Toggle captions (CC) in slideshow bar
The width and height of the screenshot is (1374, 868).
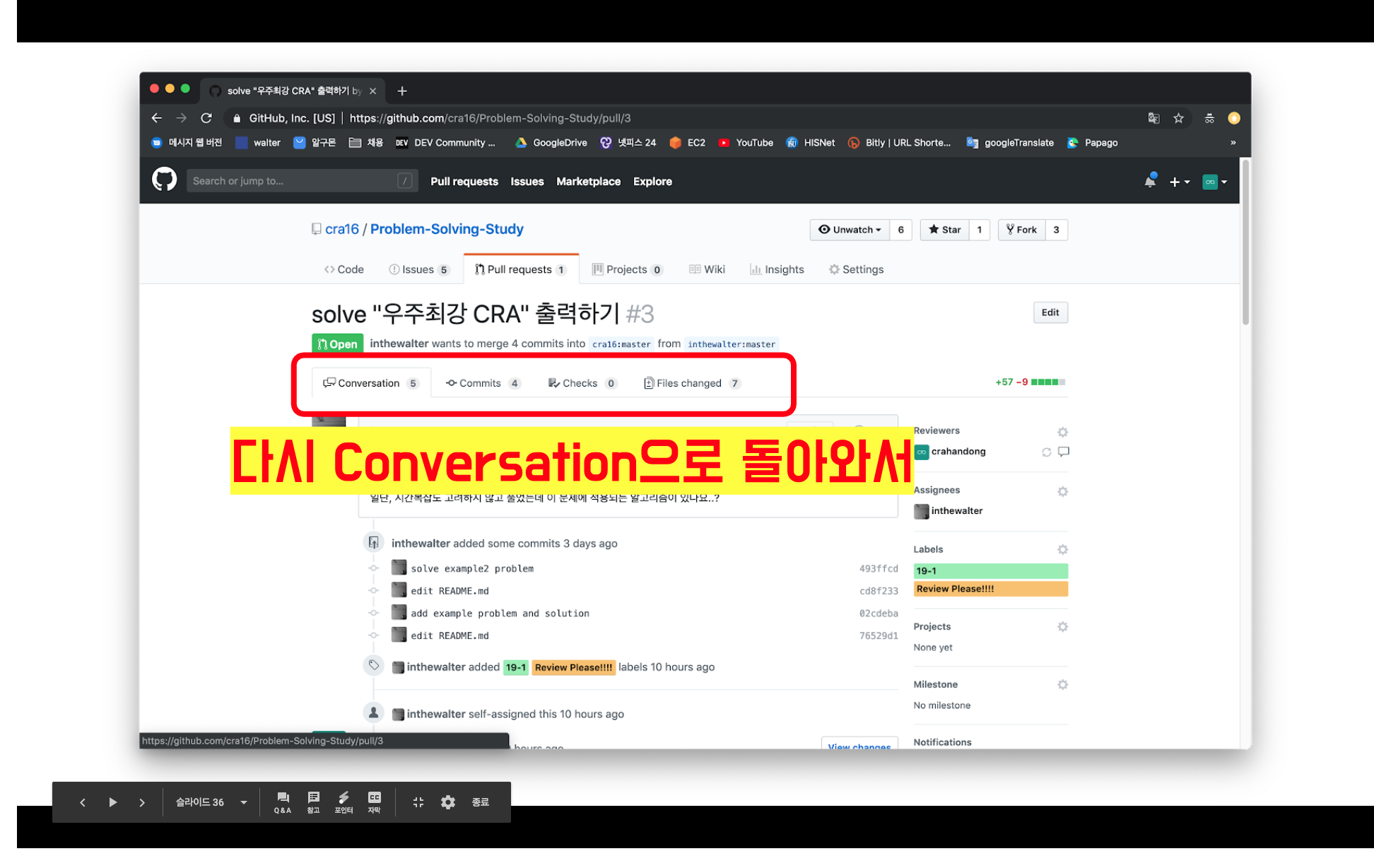(x=374, y=802)
